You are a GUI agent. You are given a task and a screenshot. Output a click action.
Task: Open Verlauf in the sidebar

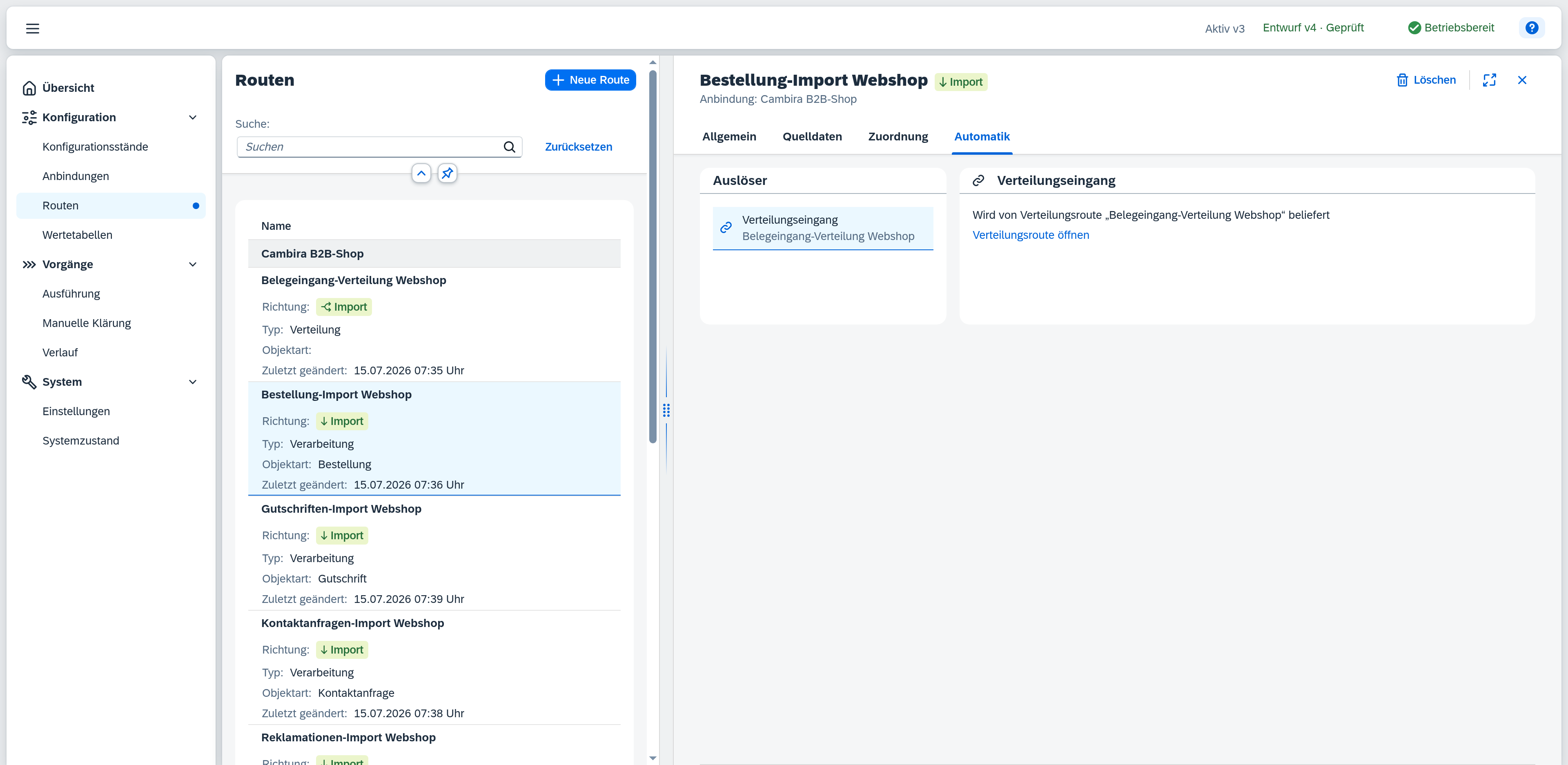click(x=111, y=352)
